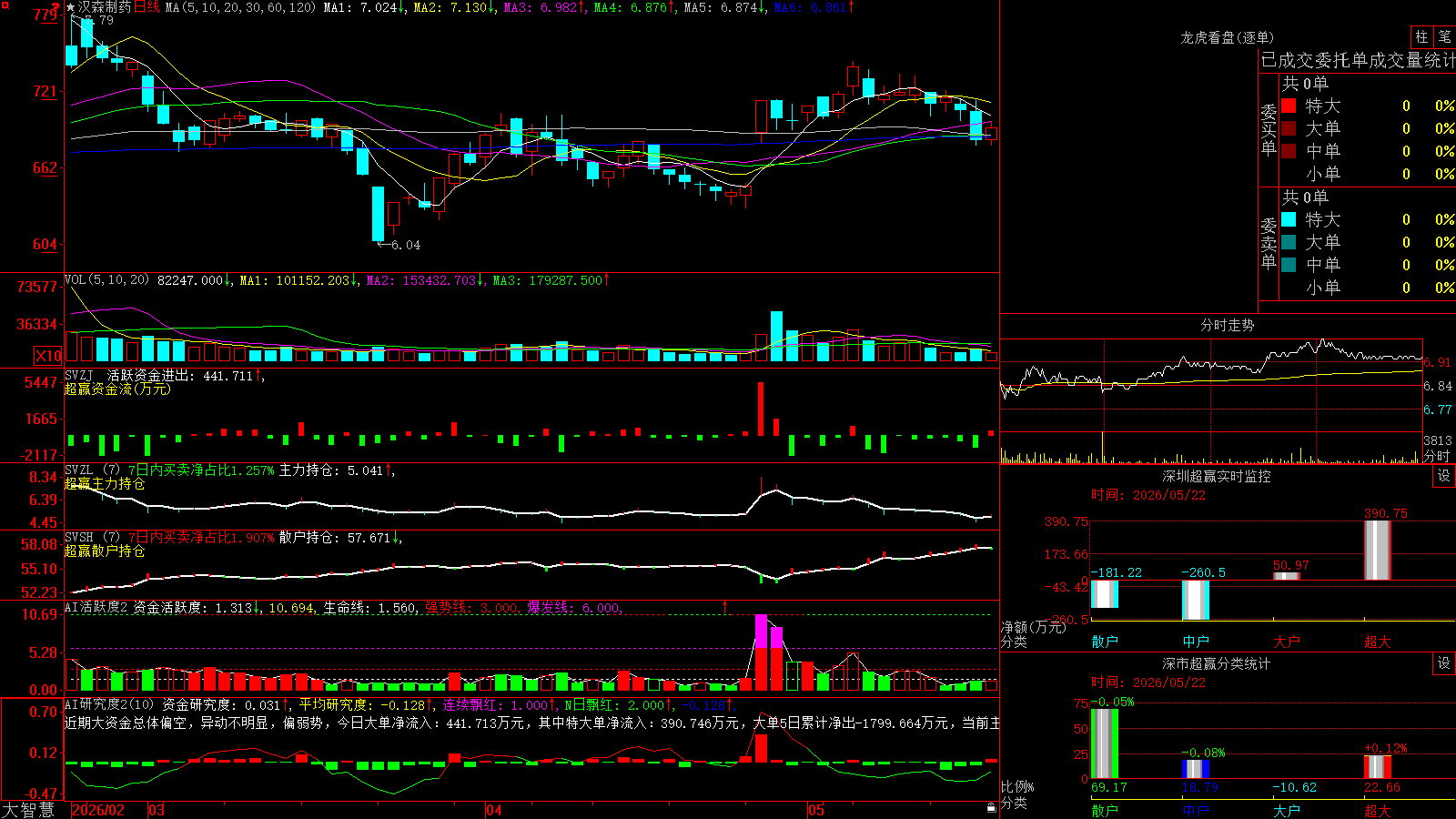This screenshot has width=1456, height=819.
Task: Click the lock icon below the main chart
Action: click(991, 807)
